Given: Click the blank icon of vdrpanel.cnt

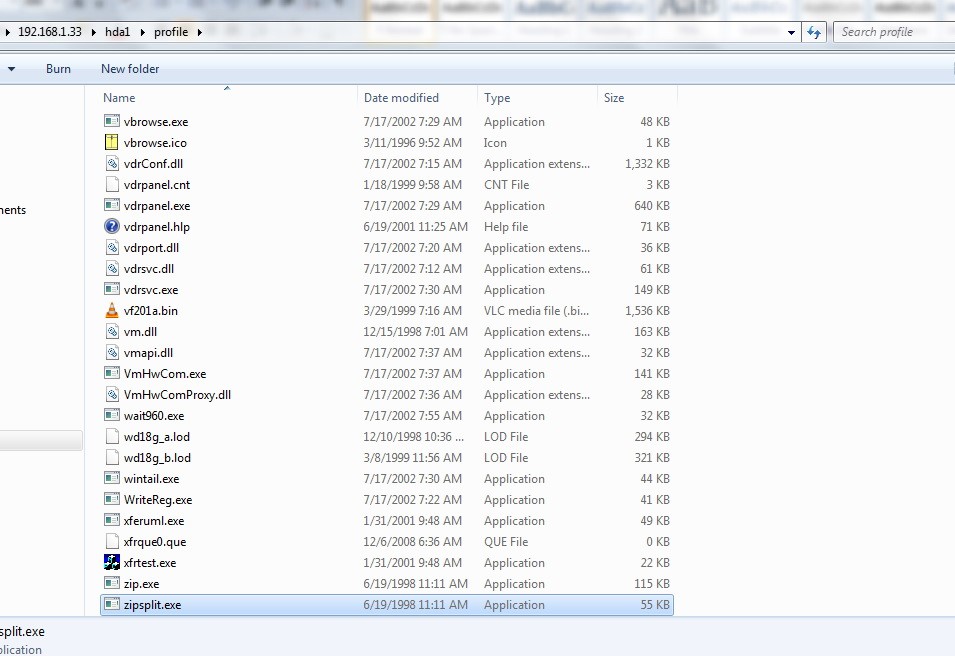Looking at the screenshot, I should coord(111,185).
